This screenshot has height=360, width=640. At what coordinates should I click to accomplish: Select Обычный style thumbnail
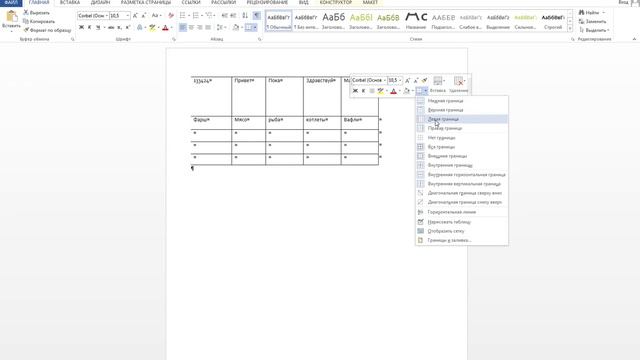click(279, 21)
